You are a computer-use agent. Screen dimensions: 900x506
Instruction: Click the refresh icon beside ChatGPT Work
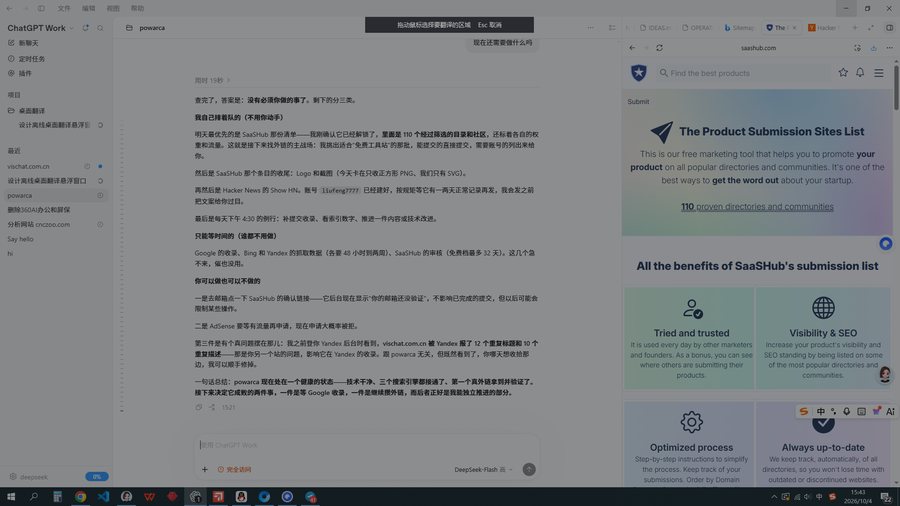86,28
